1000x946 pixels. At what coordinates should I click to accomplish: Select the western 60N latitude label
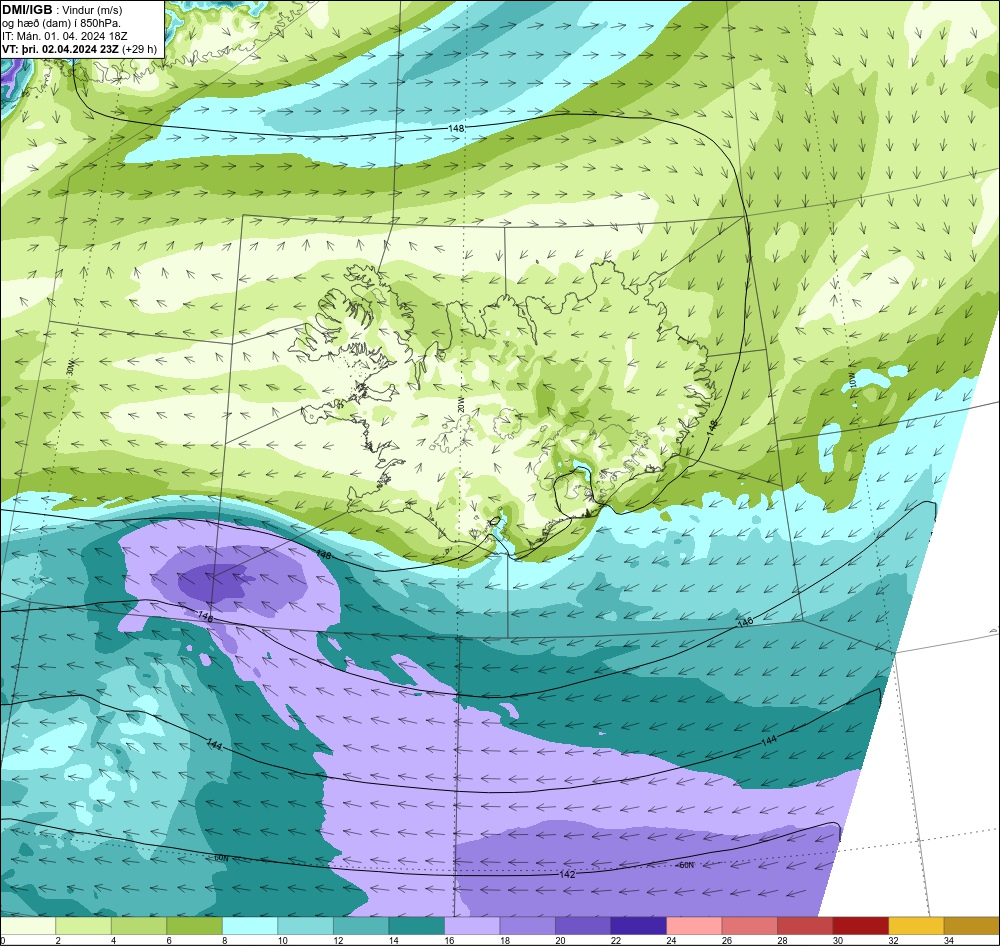click(x=221, y=858)
